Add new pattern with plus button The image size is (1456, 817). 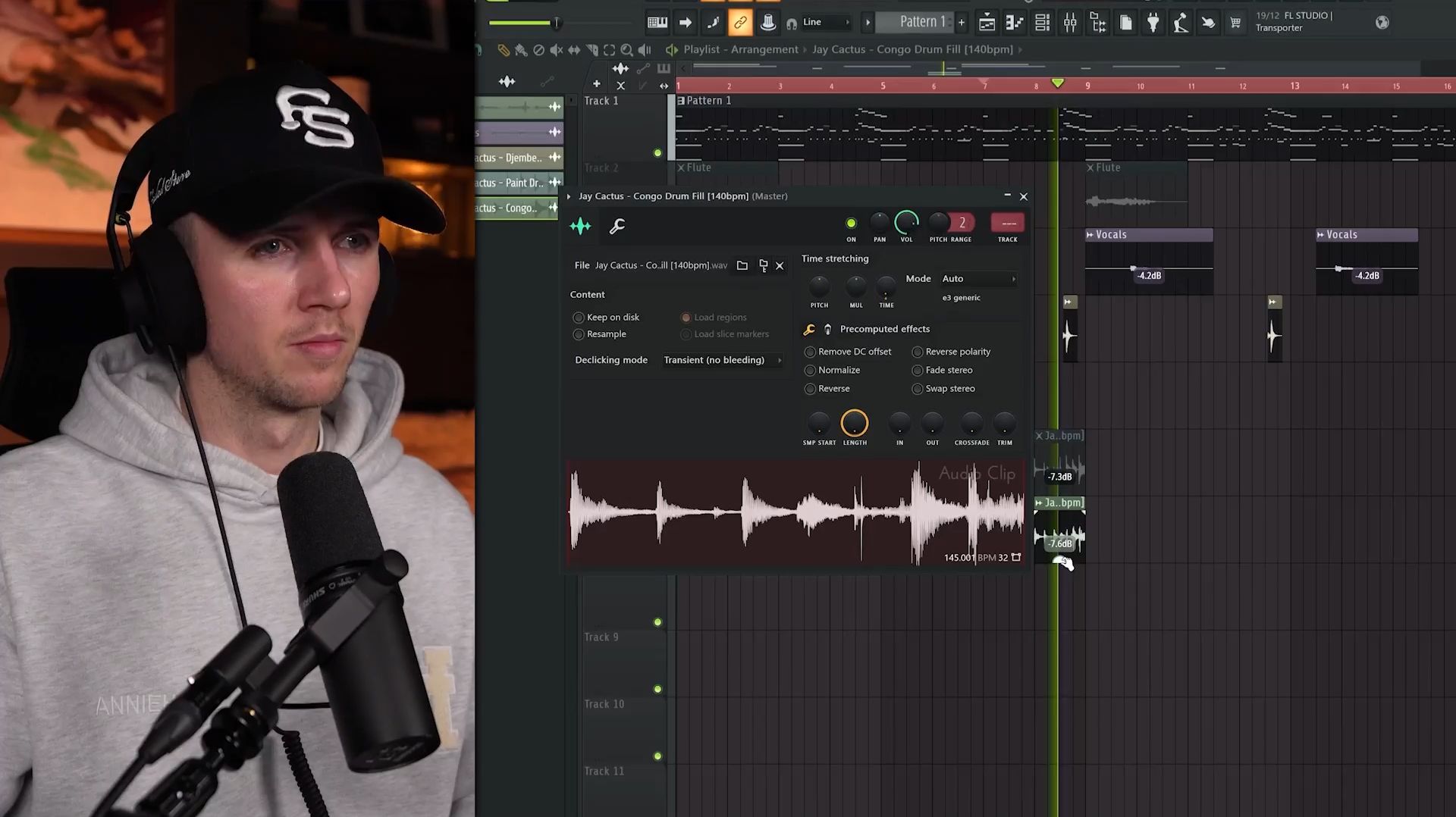pos(962,23)
